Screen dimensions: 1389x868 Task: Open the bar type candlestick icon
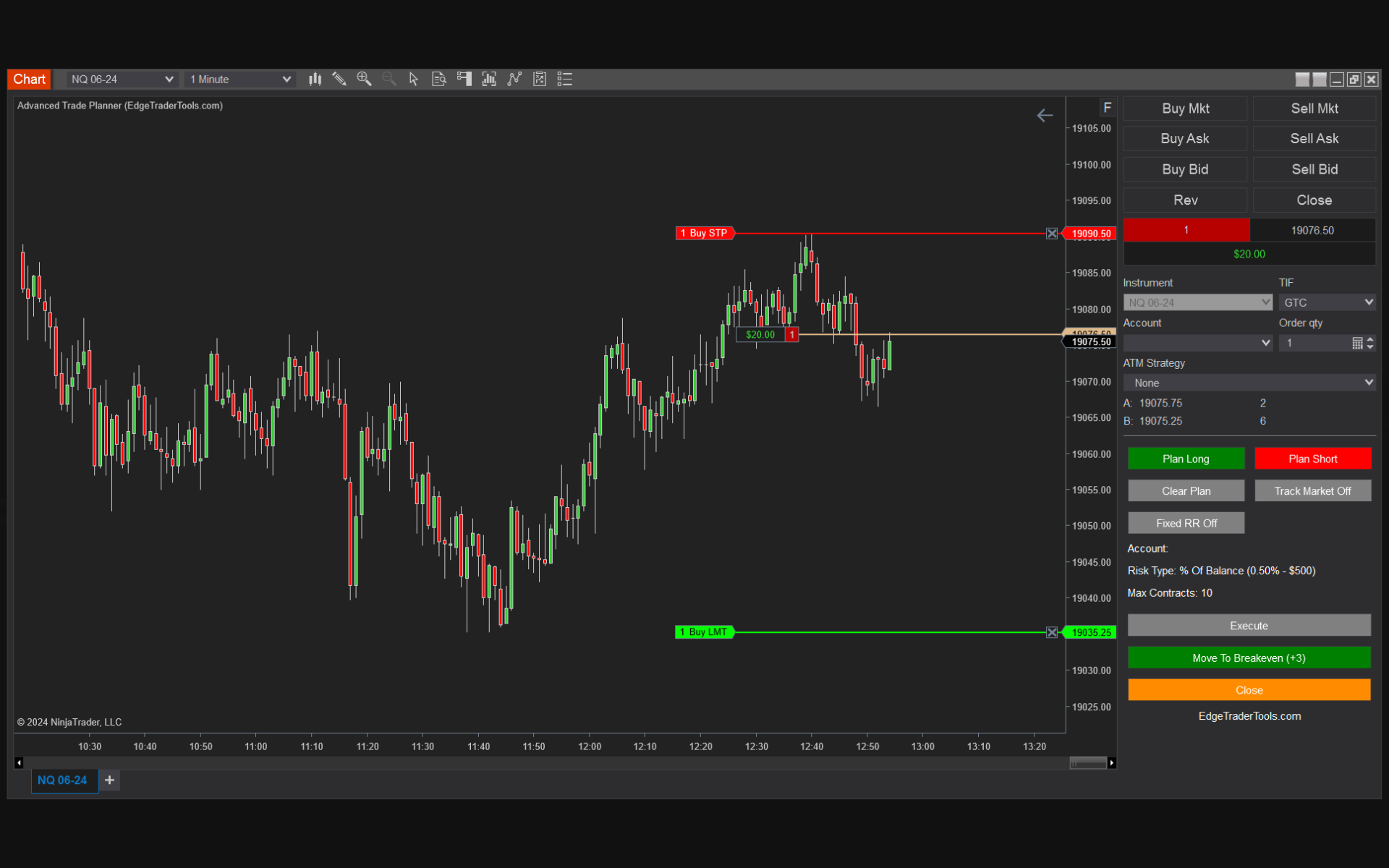pyautogui.click(x=315, y=80)
